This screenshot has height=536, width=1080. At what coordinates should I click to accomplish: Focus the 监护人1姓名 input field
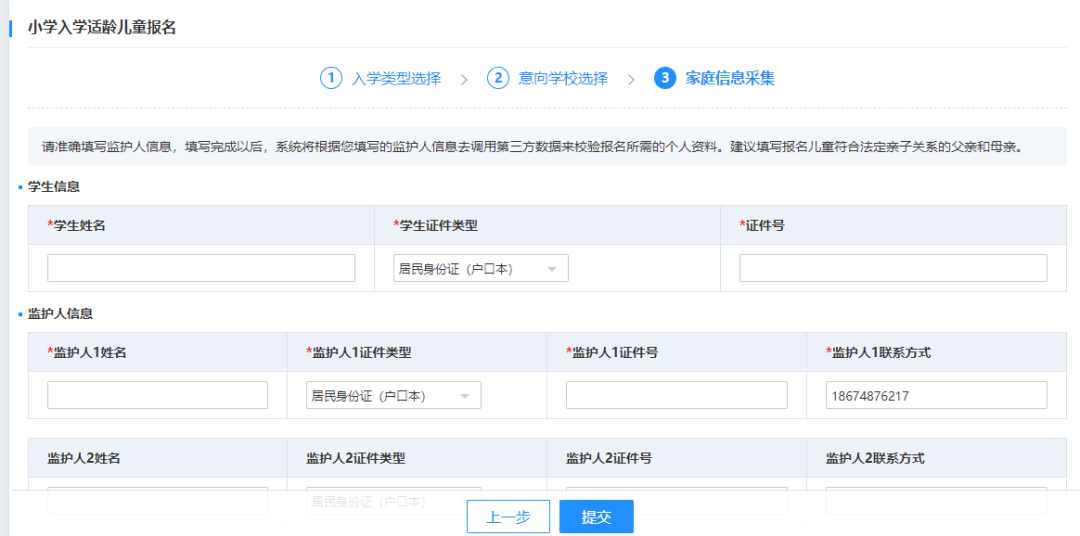coord(158,395)
